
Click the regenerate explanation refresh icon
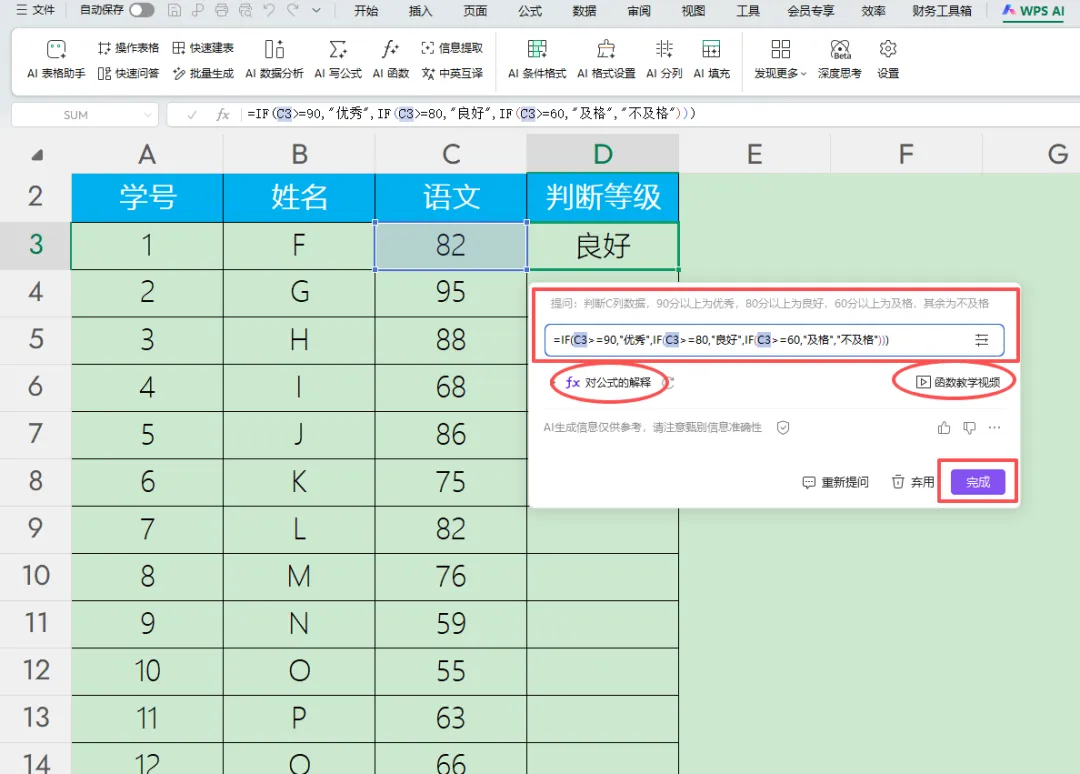tap(667, 382)
